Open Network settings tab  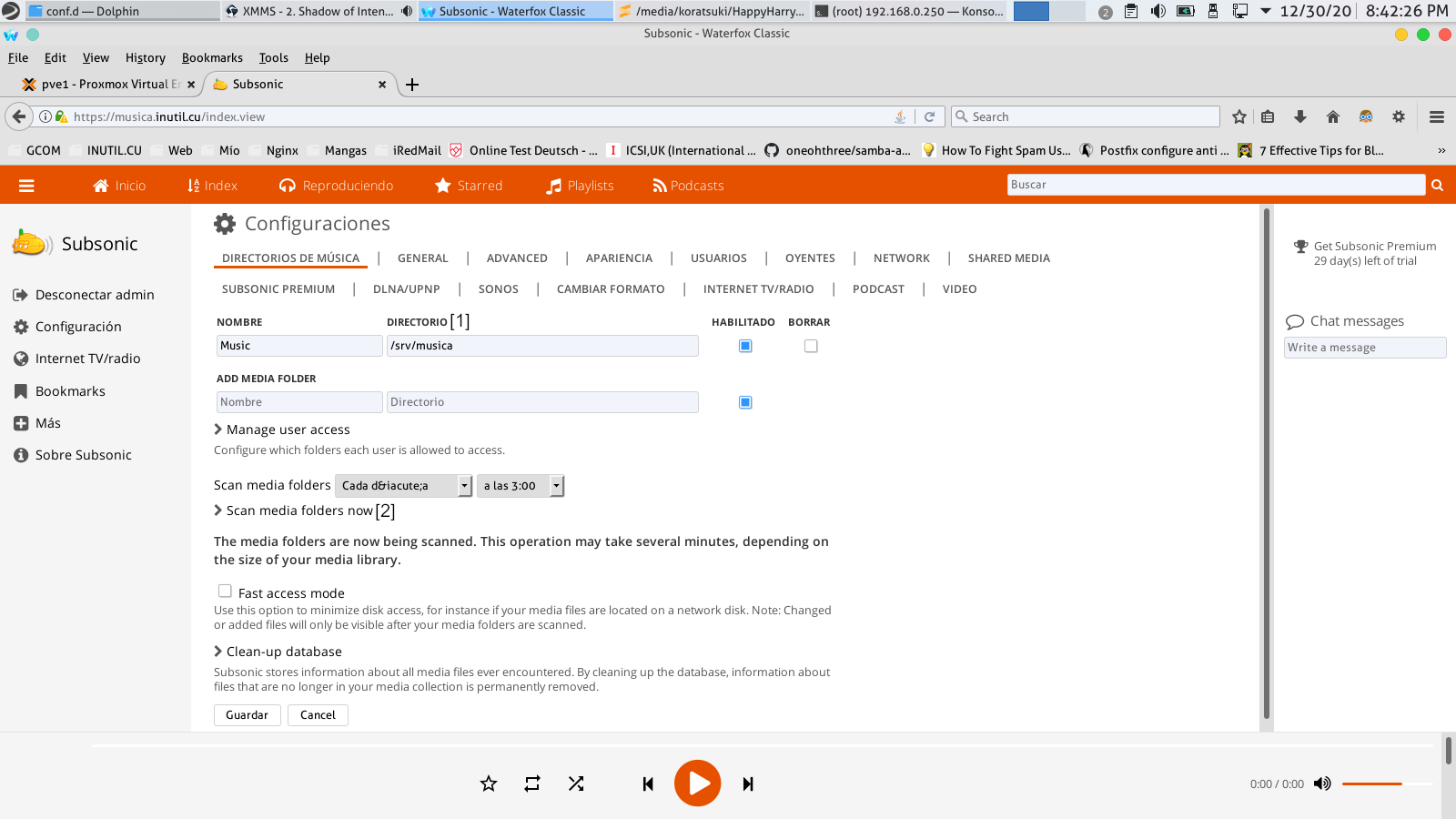click(902, 258)
